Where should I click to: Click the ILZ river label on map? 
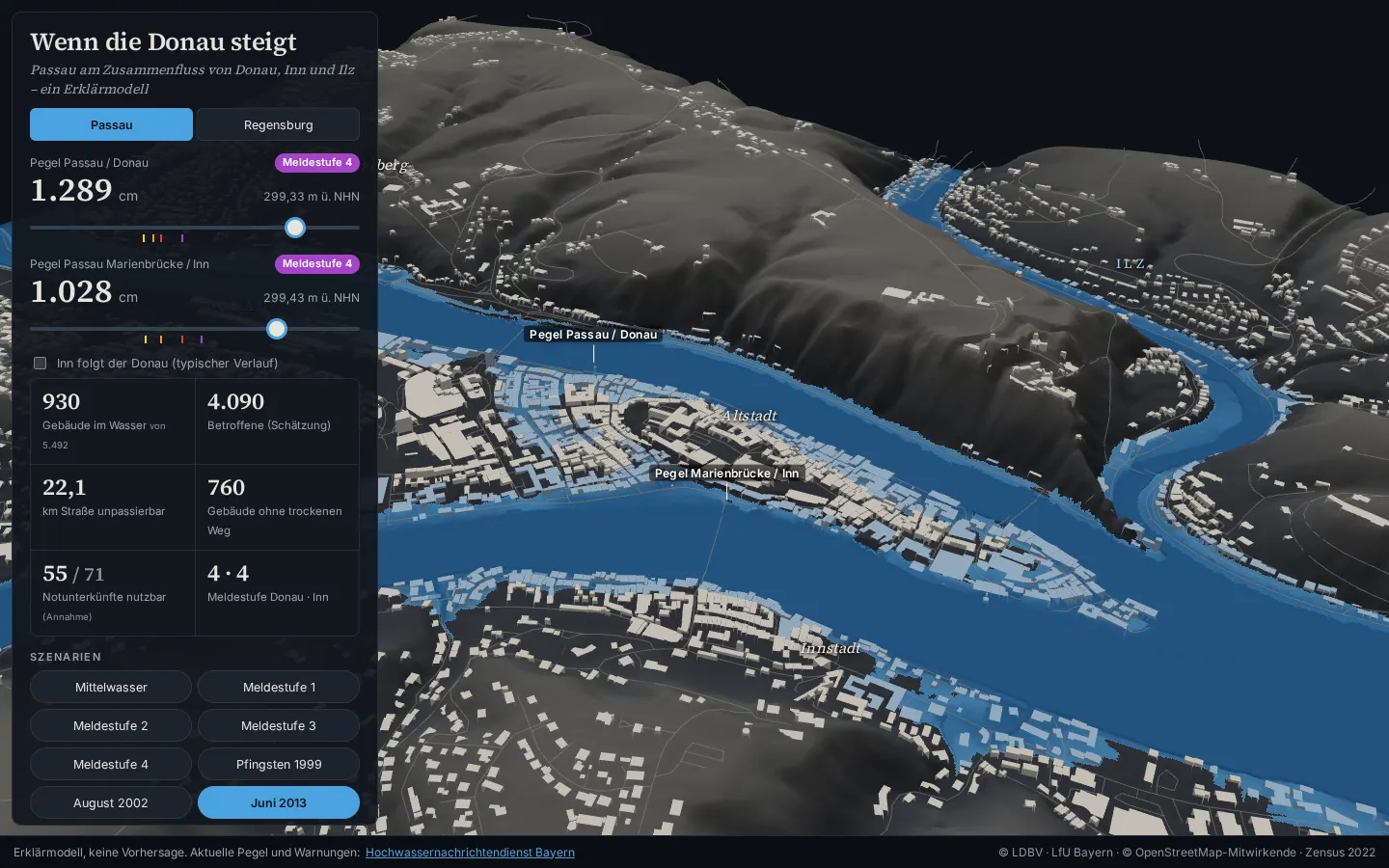(x=1130, y=263)
